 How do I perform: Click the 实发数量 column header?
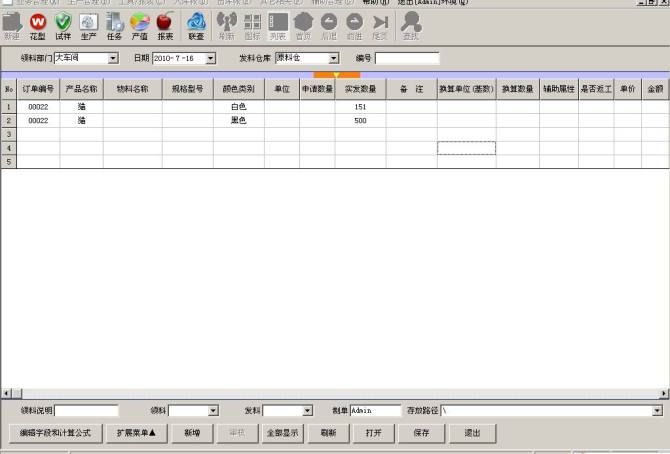coord(360,89)
